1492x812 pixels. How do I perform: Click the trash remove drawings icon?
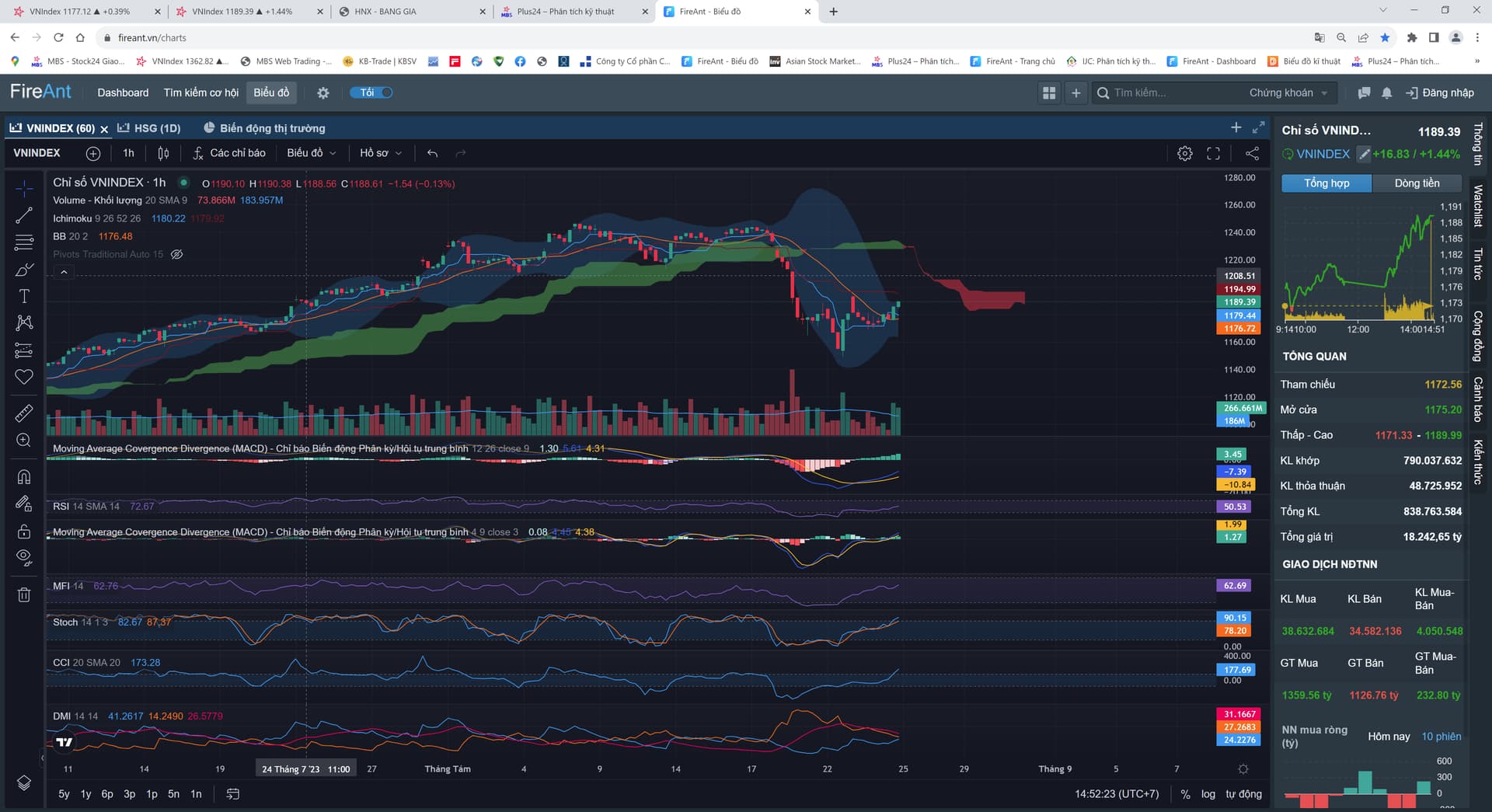(x=24, y=595)
